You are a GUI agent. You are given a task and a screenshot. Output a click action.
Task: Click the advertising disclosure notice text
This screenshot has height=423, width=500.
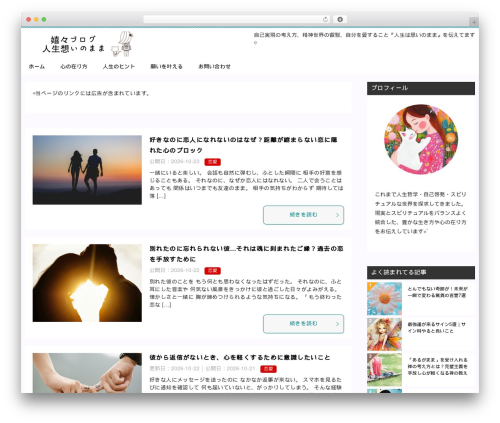point(91,93)
